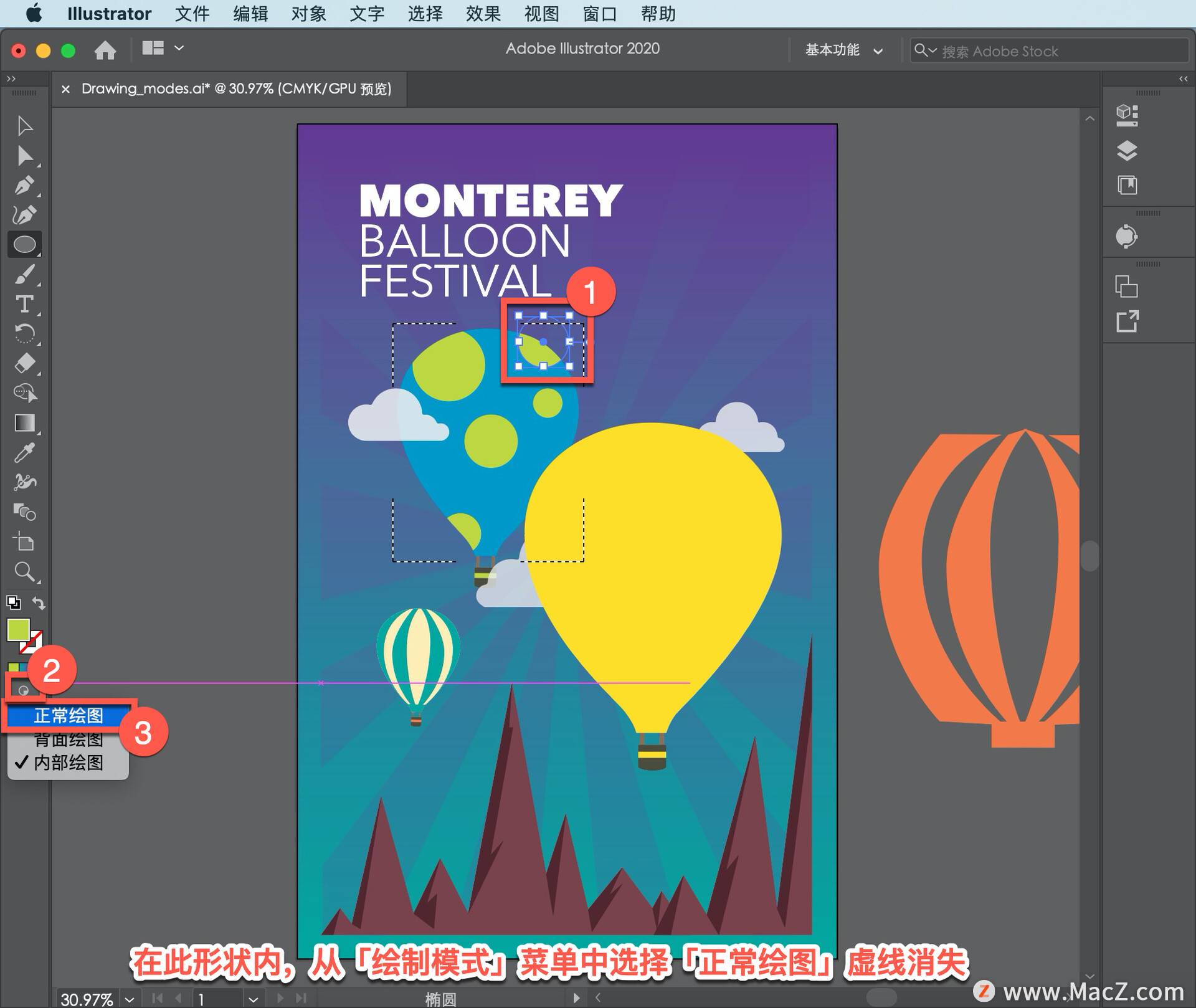The width and height of the screenshot is (1196, 1008).
Task: Expand the arrange documents dropdown
Action: (x=179, y=48)
